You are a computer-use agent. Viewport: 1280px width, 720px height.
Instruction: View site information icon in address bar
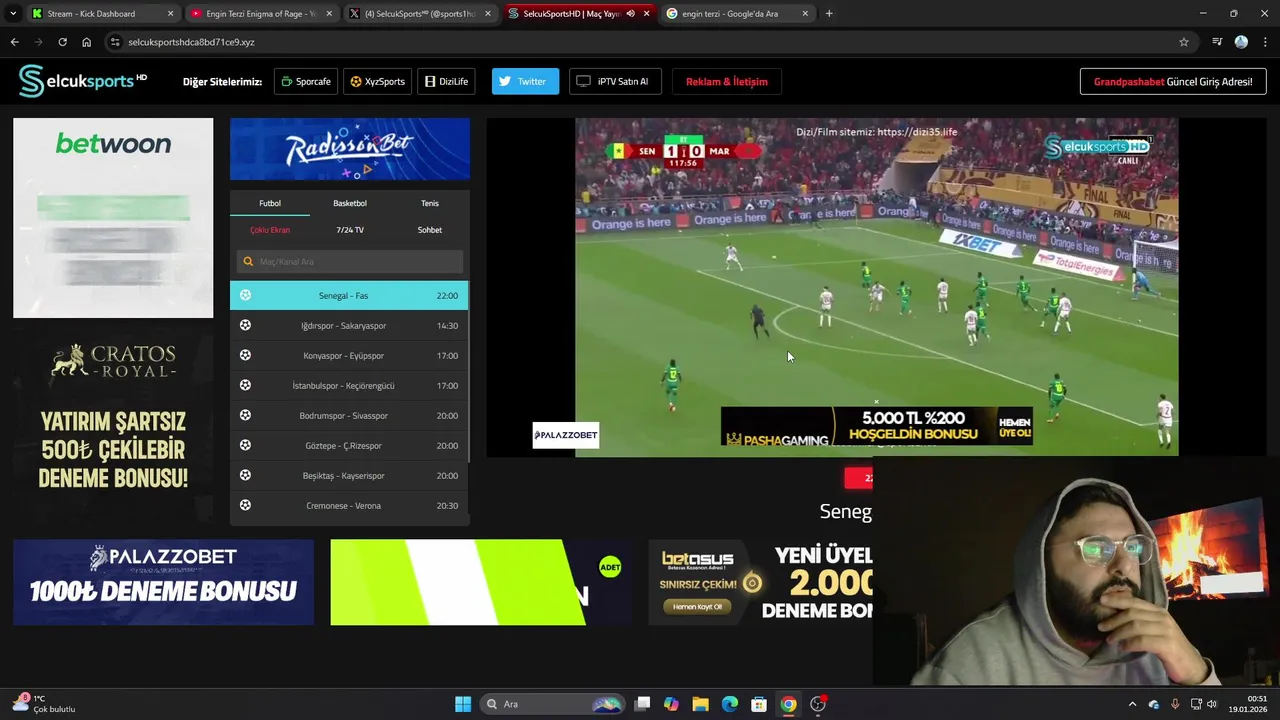115,42
